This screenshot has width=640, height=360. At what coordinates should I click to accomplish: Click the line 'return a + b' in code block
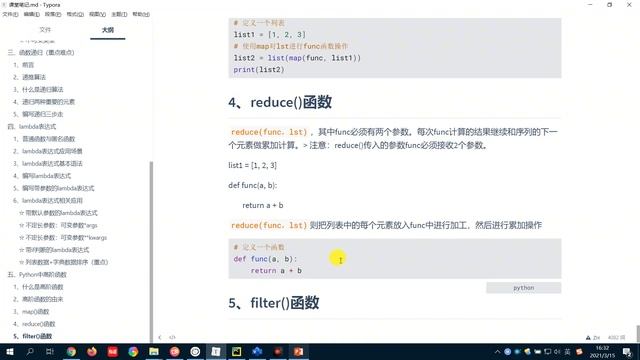(x=276, y=271)
